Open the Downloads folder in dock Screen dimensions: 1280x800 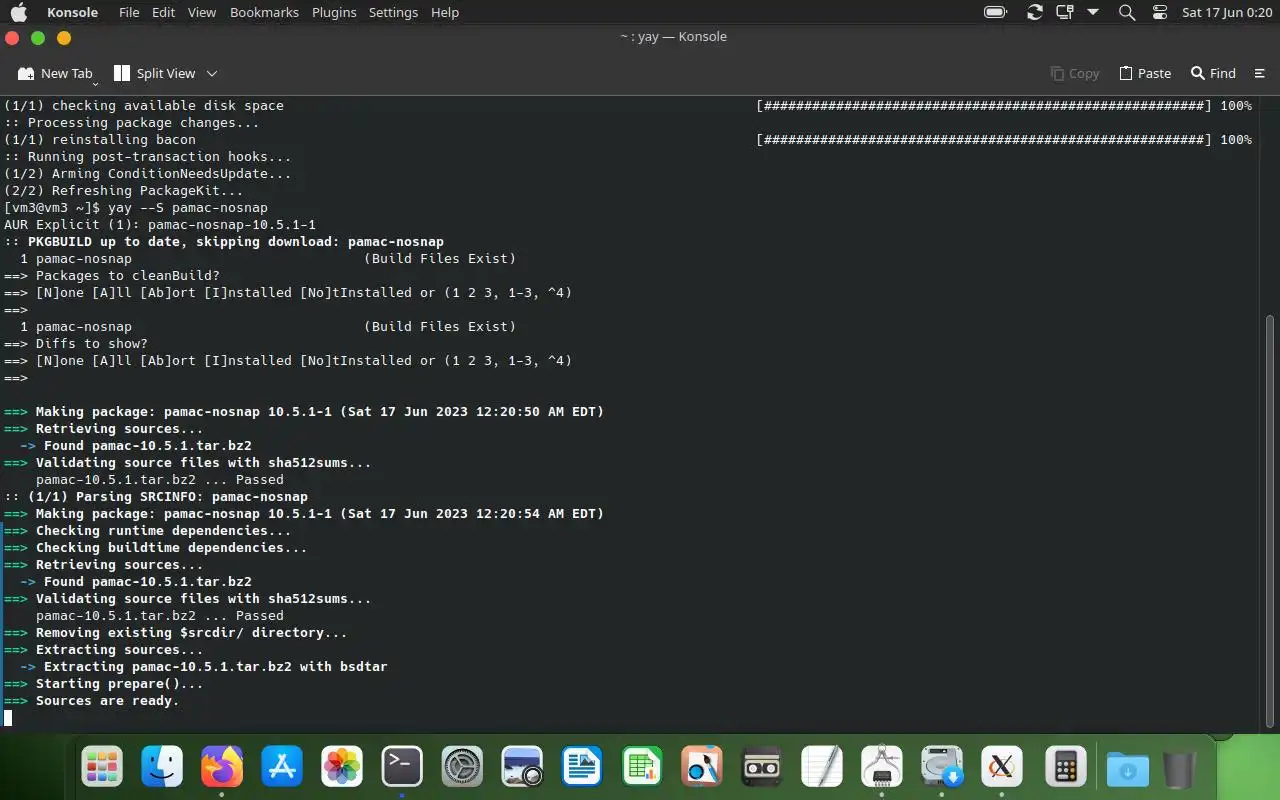(x=1128, y=768)
